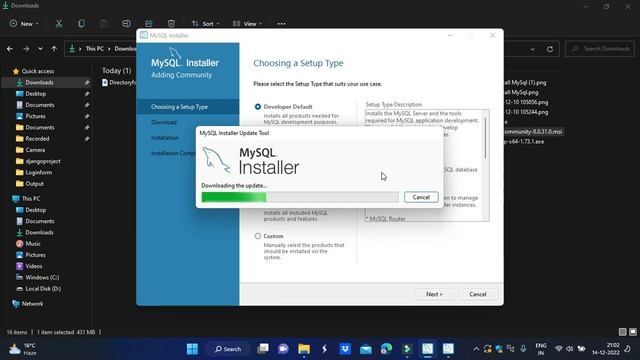Switch Explorer to large thumbnails view
The height and width of the screenshot is (360, 640).
click(633, 332)
